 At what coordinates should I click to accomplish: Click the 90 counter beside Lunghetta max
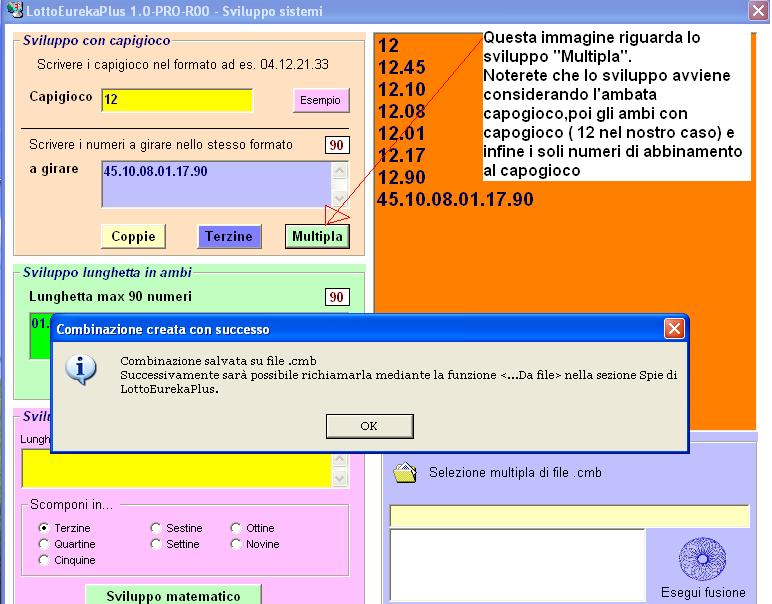pyautogui.click(x=337, y=297)
